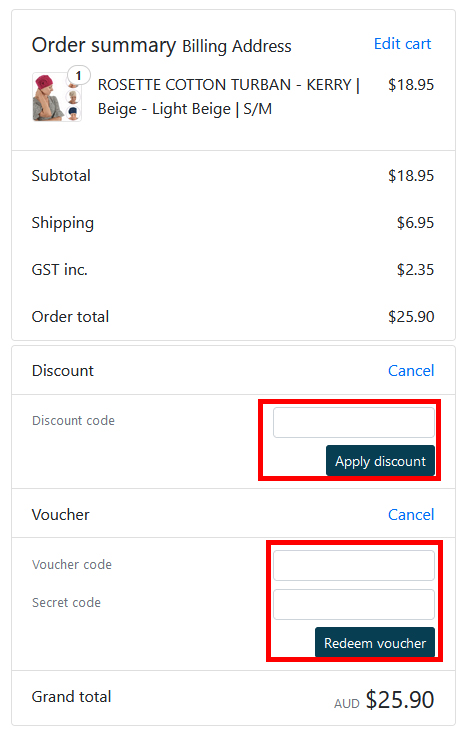Click the Discount code label

73,420
